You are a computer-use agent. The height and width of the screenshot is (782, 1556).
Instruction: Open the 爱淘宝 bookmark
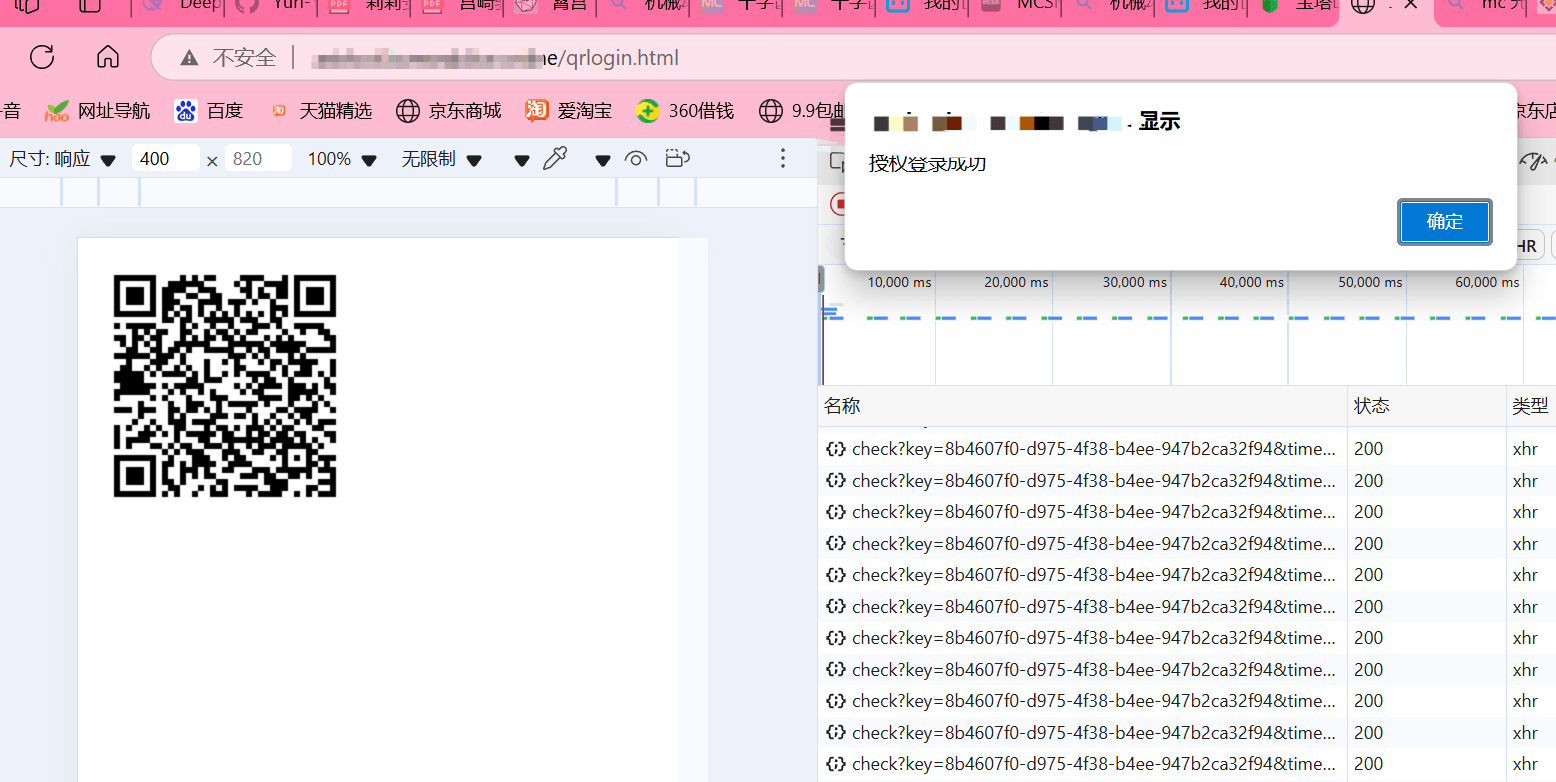[x=569, y=111]
